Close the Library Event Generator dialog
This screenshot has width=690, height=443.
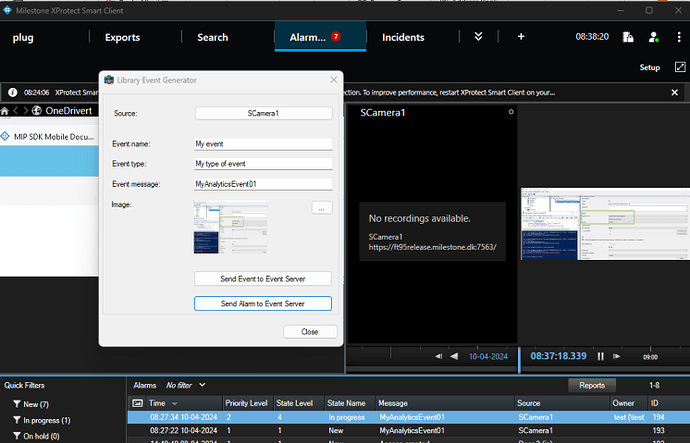tap(334, 80)
